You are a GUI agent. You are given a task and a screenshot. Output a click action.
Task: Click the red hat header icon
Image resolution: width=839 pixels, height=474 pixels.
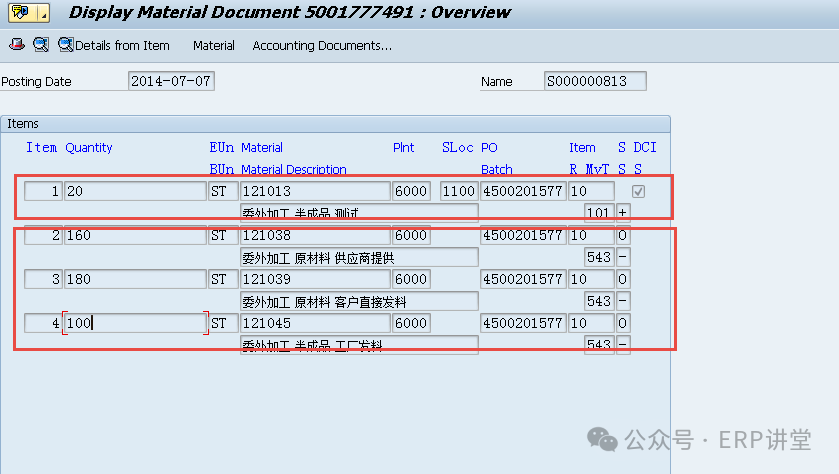[16, 45]
